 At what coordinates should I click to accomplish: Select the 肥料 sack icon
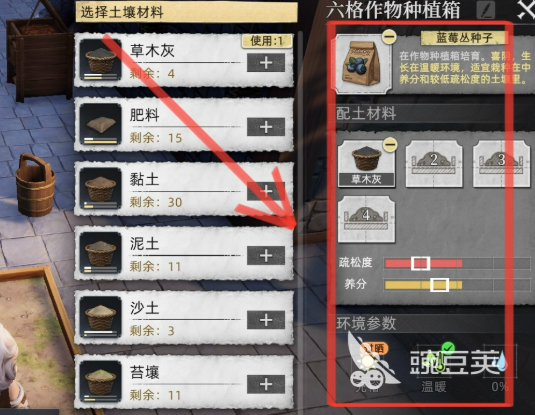click(x=100, y=124)
